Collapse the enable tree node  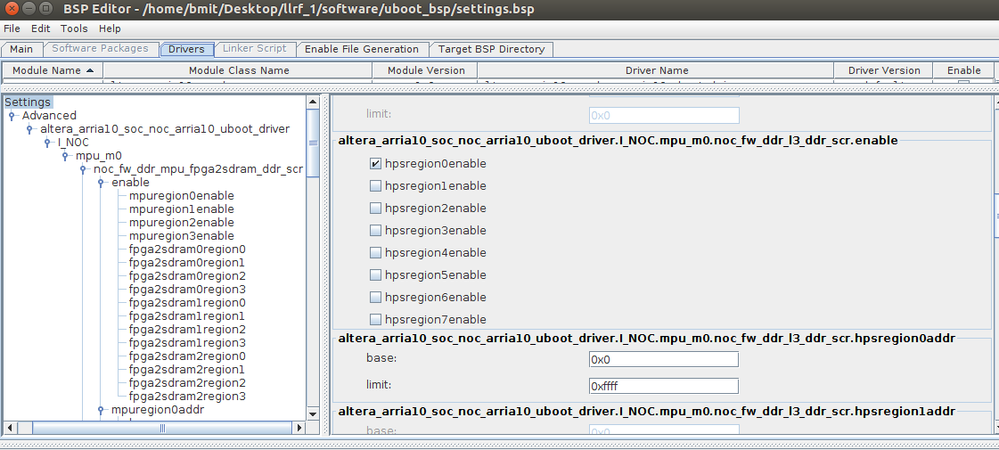click(101, 183)
